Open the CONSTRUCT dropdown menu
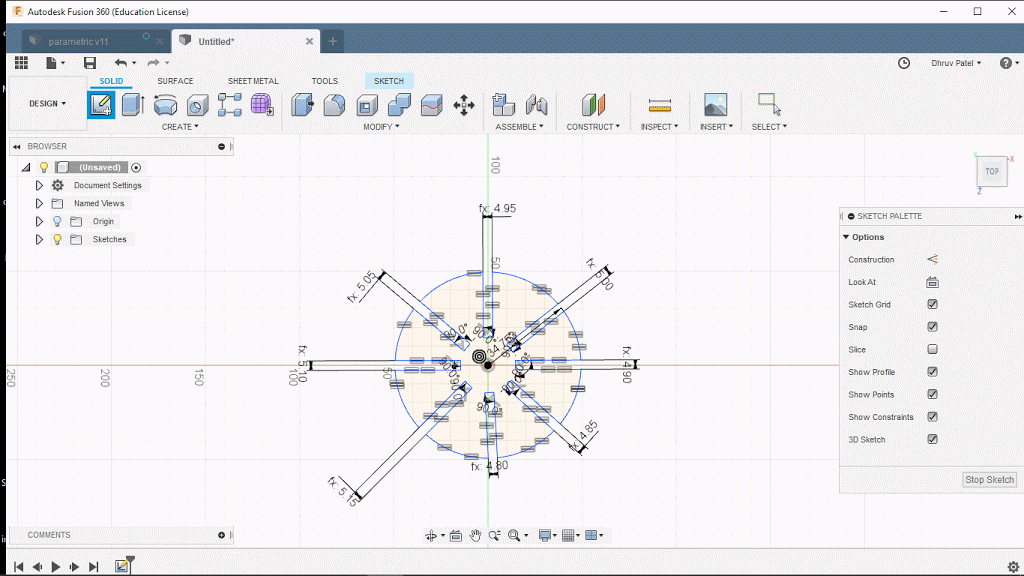This screenshot has height=576, width=1024. (x=593, y=127)
